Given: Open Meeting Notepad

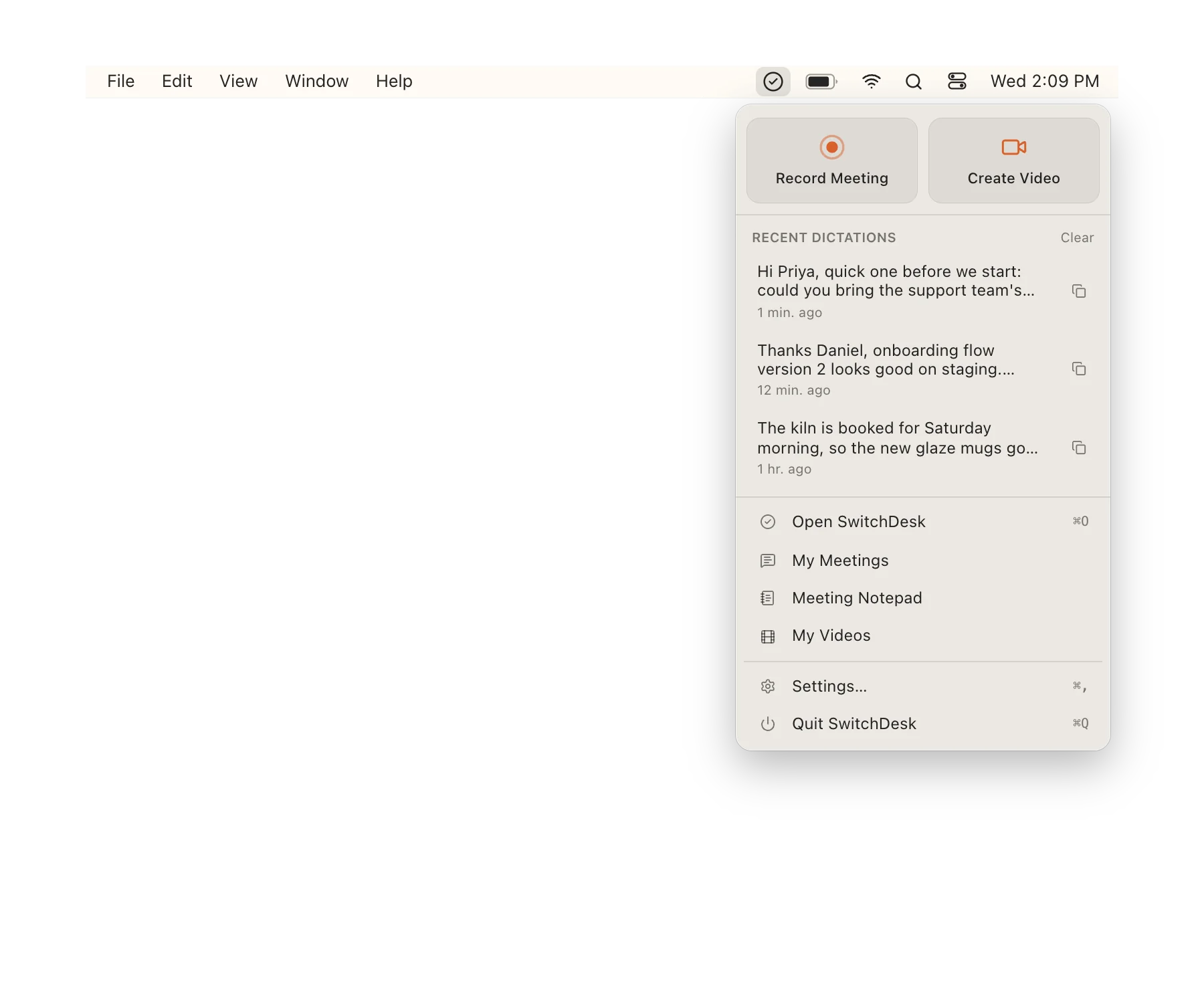Looking at the screenshot, I should 923,598.
